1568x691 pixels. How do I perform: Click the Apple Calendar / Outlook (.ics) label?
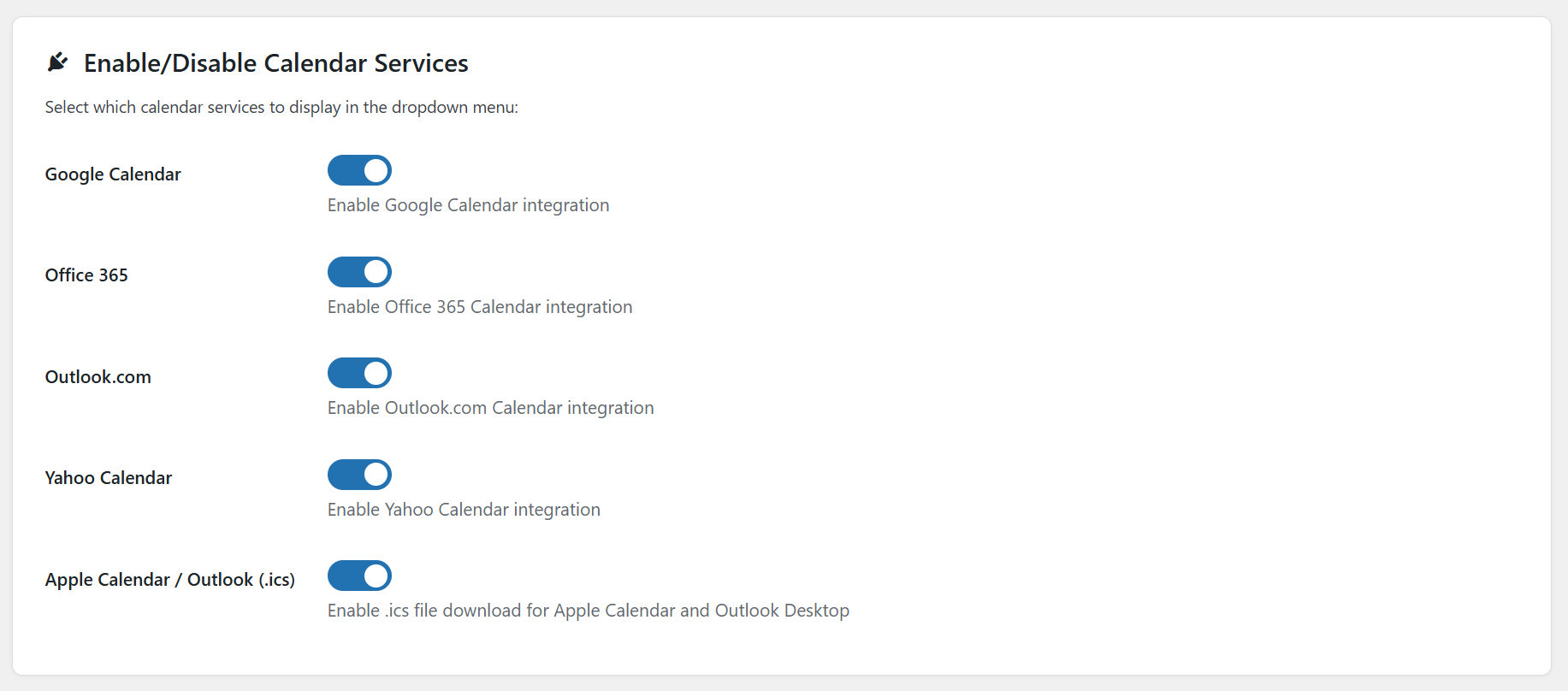[x=169, y=579]
